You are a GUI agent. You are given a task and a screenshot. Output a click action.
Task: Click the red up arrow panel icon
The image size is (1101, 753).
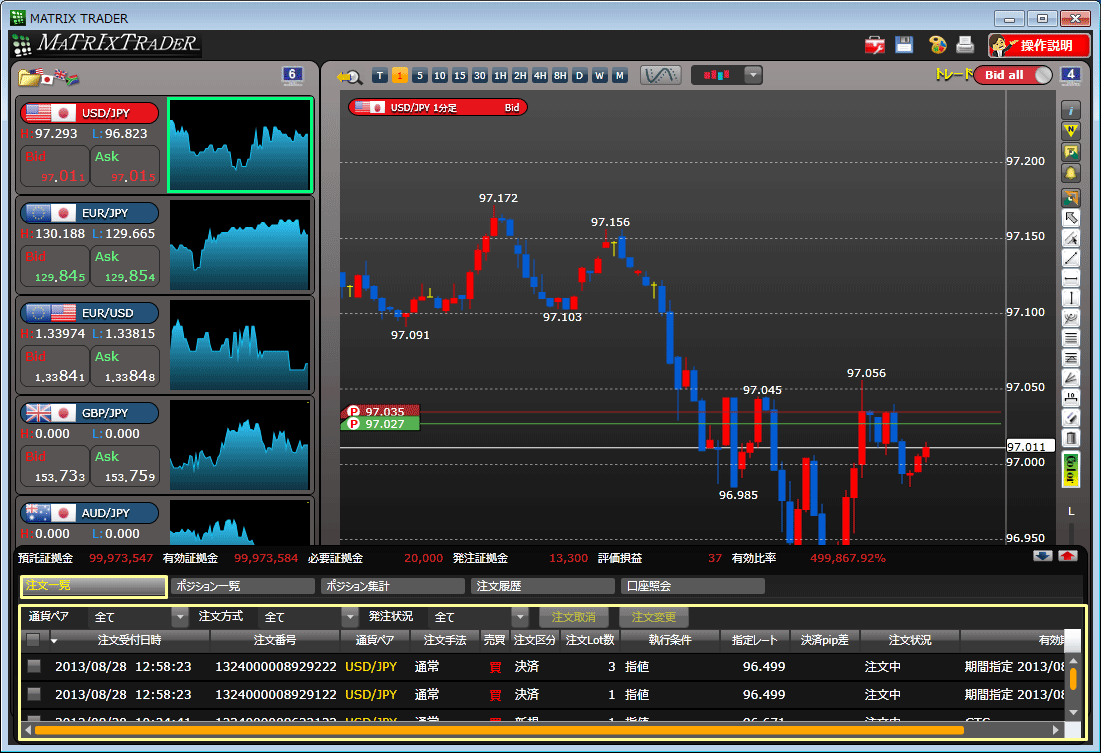(x=1067, y=556)
